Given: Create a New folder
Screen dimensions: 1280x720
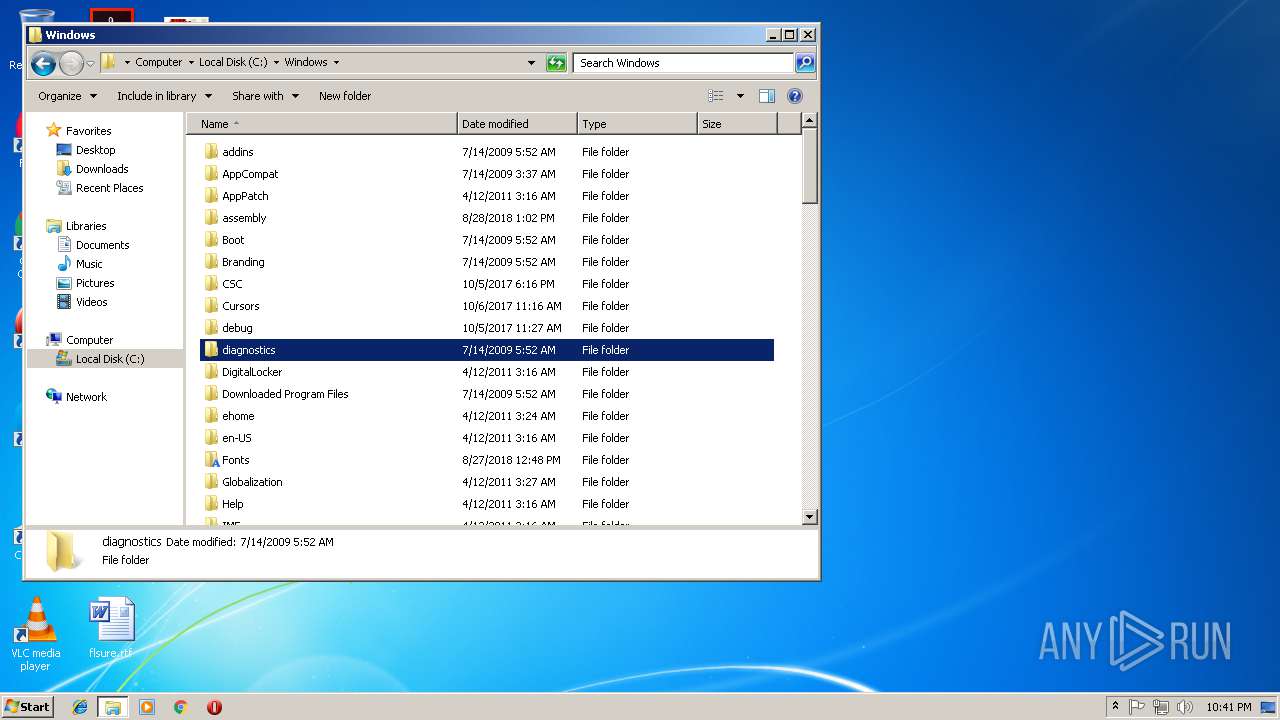Looking at the screenshot, I should pyautogui.click(x=345, y=96).
